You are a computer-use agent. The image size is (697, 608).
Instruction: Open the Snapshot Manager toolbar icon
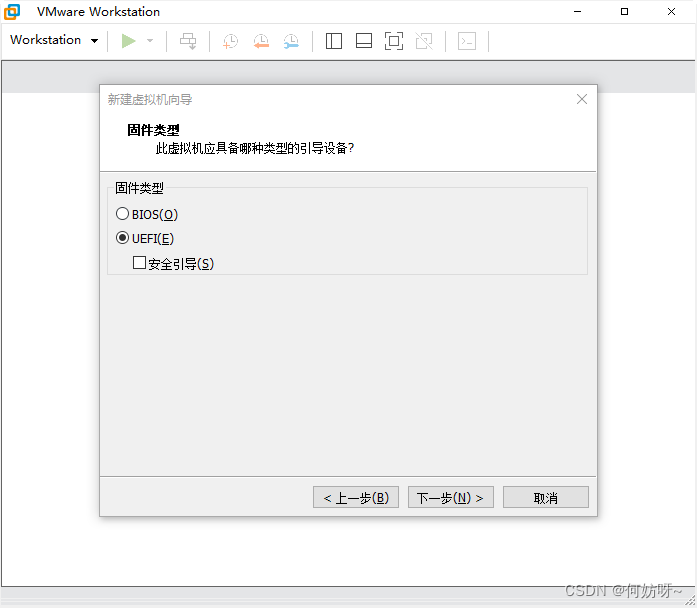coord(291,41)
